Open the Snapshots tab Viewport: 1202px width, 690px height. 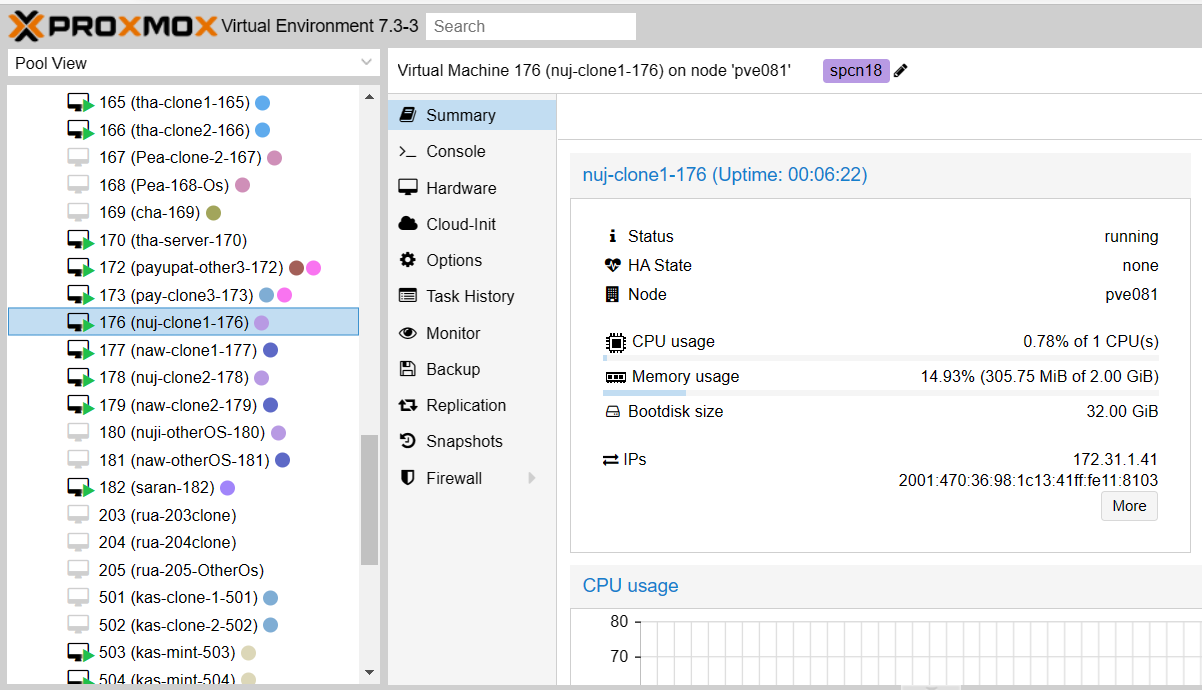(x=472, y=441)
